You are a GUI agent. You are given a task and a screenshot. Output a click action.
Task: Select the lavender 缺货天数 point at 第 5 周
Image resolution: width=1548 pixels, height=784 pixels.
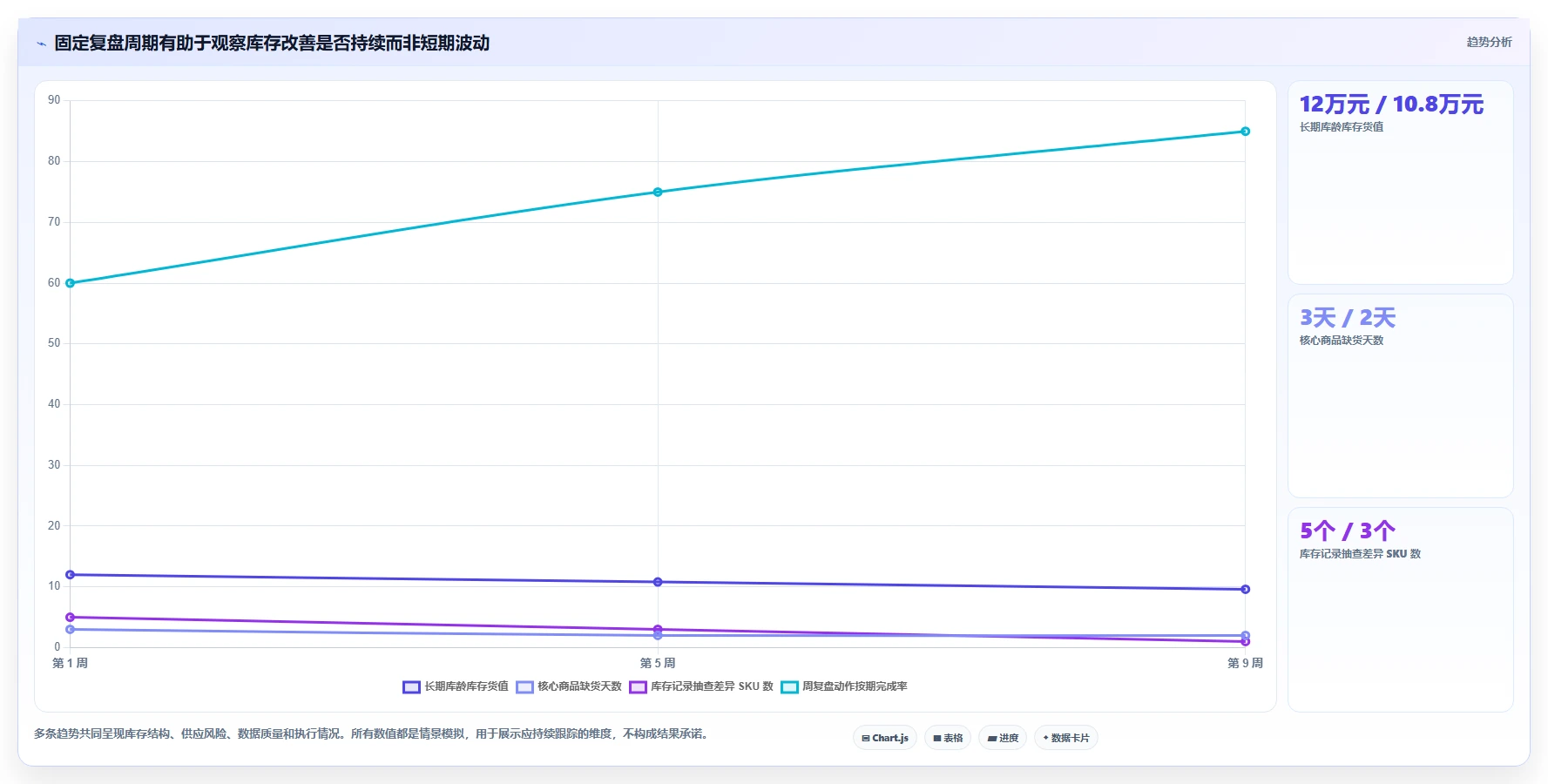[658, 636]
